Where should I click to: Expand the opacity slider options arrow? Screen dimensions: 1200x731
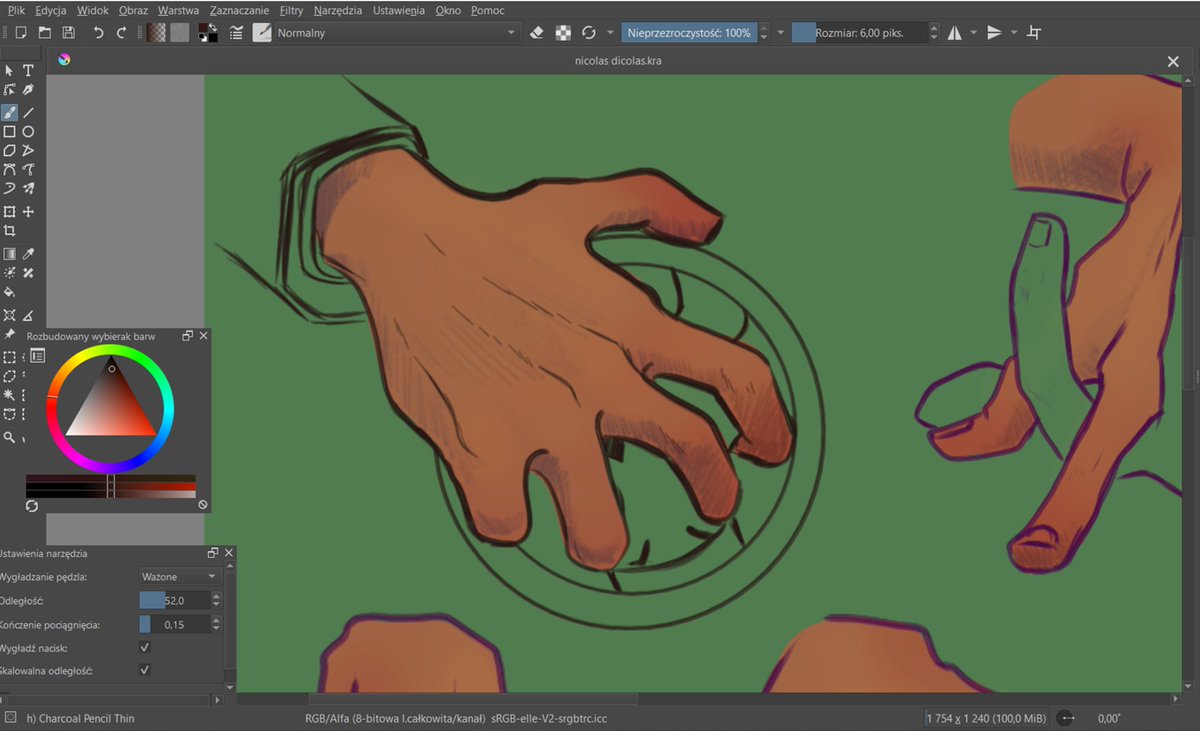(x=781, y=33)
